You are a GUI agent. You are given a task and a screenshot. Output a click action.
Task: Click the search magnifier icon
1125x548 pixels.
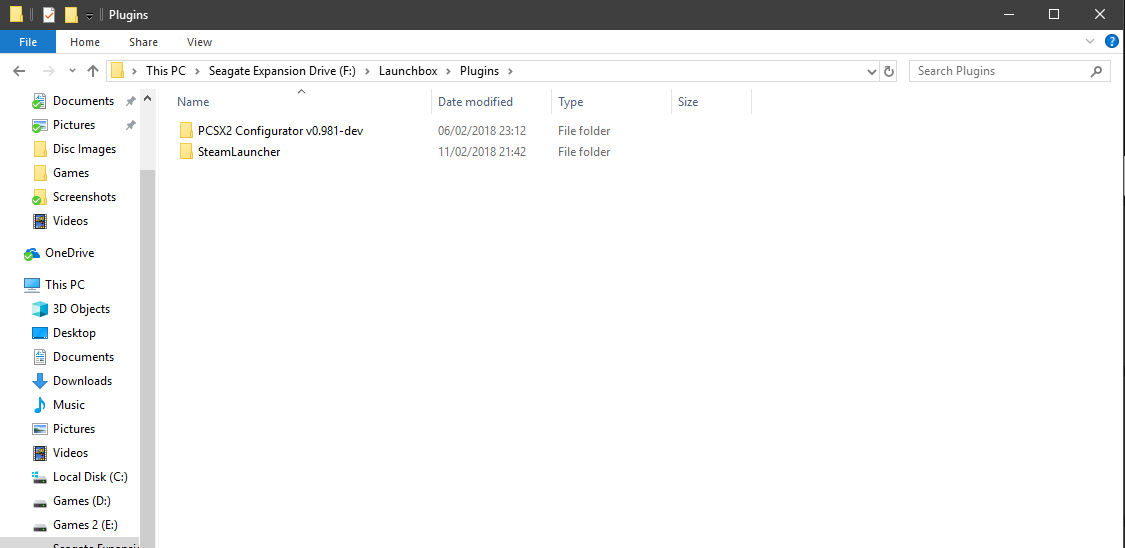1096,71
